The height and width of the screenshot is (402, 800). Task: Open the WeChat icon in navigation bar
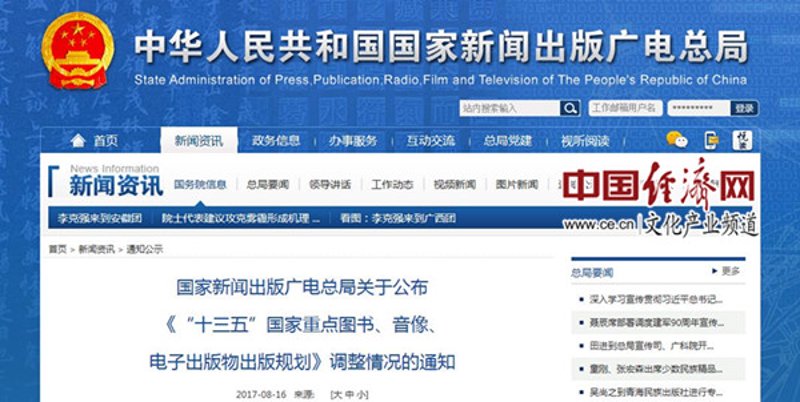[x=677, y=140]
